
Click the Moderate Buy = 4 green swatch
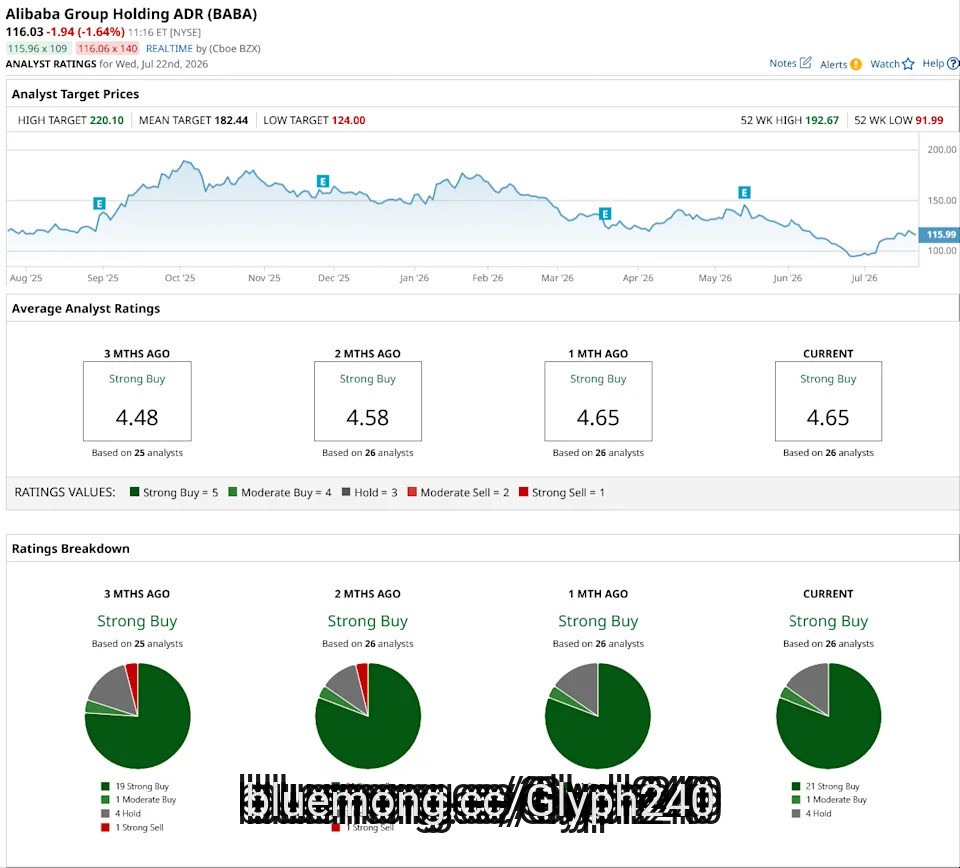[x=233, y=492]
